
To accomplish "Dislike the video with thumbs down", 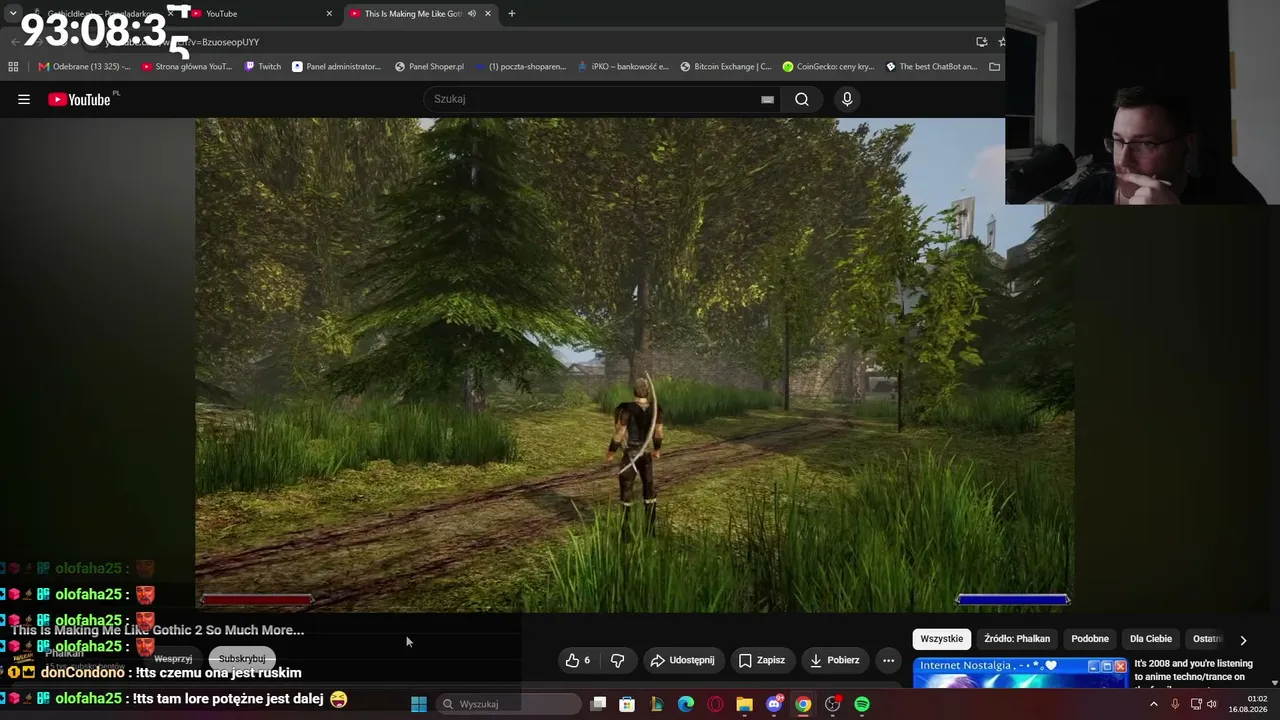I will pyautogui.click(x=617, y=660).
